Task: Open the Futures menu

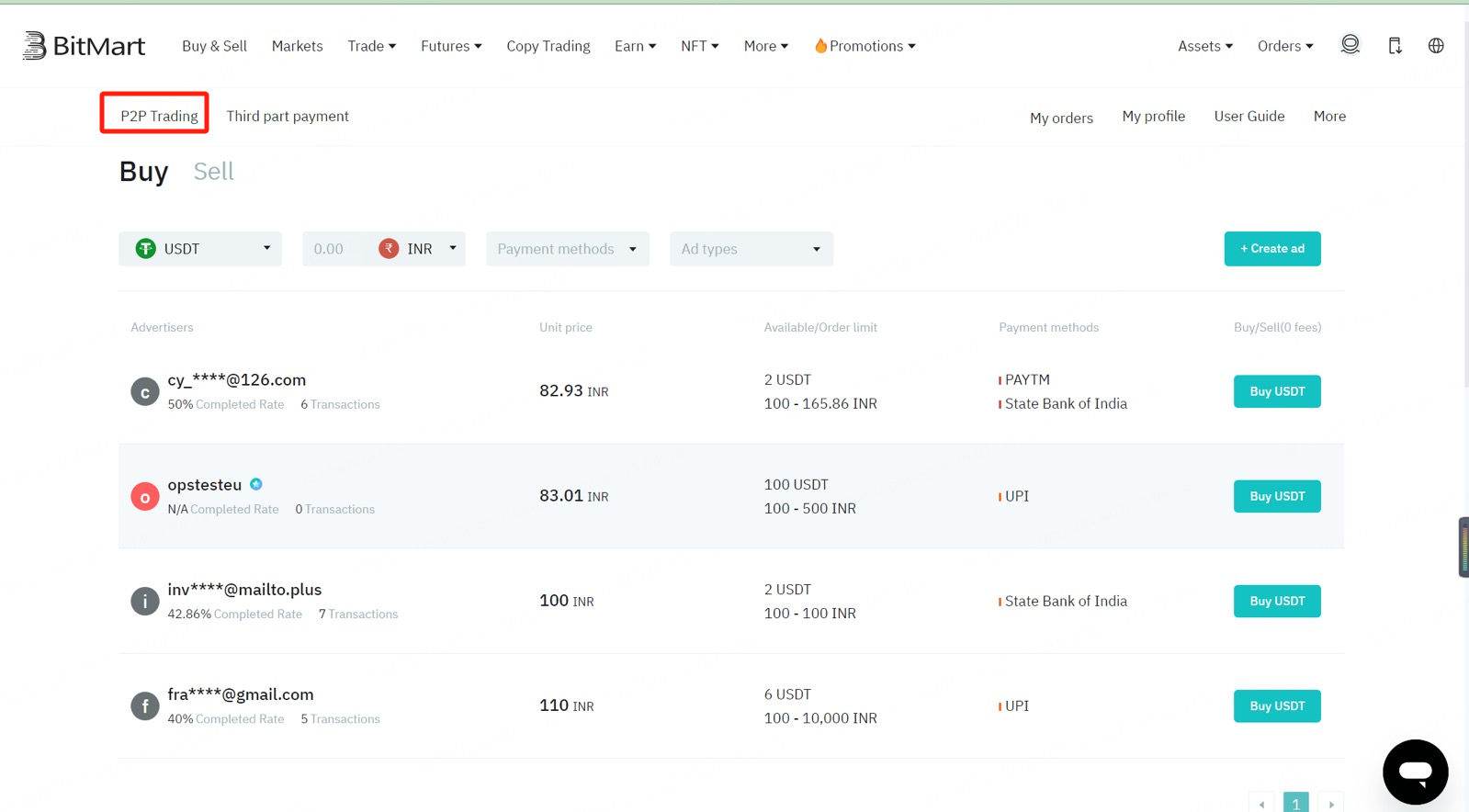Action: click(x=450, y=46)
